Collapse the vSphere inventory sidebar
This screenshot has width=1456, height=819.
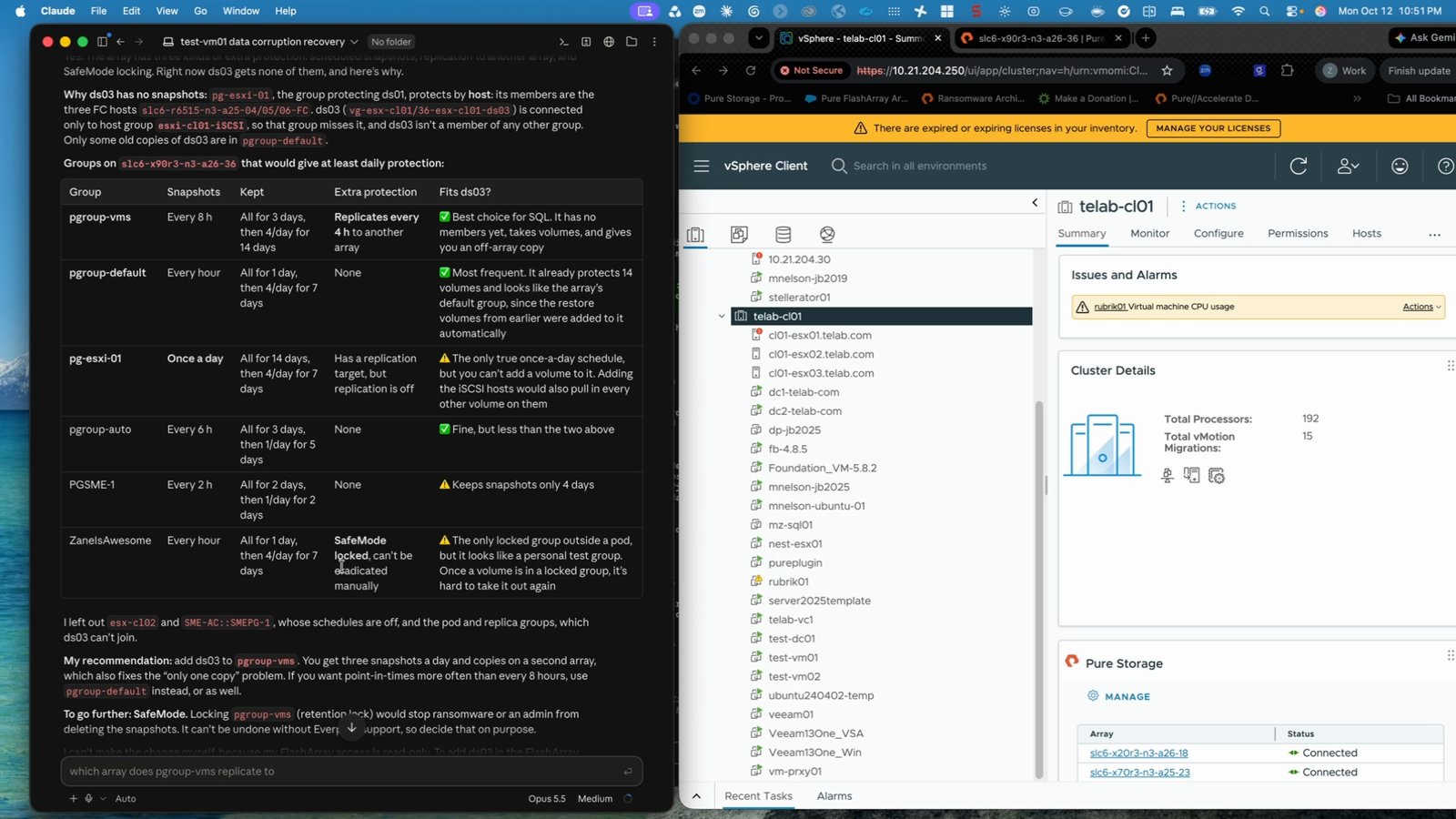[x=1035, y=203]
